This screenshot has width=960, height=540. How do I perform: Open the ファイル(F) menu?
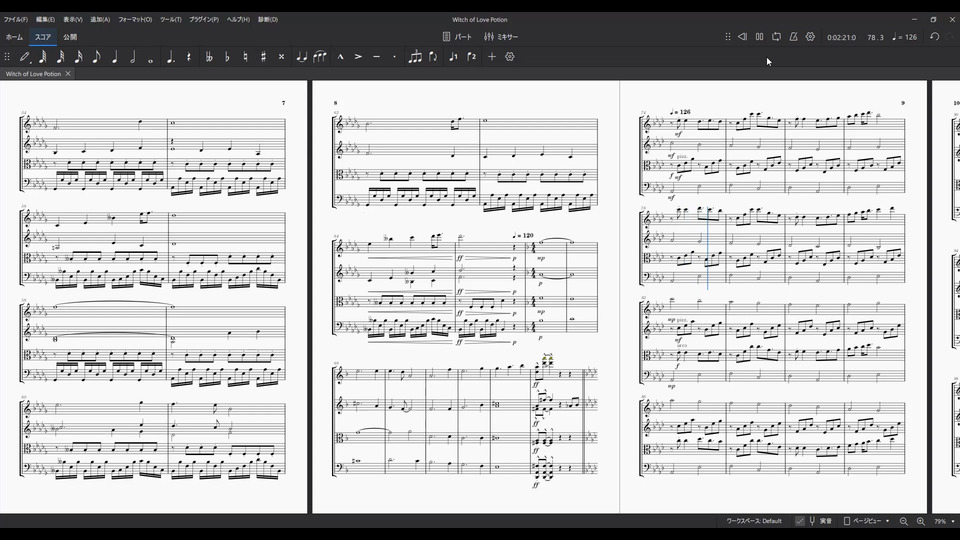pos(16,20)
